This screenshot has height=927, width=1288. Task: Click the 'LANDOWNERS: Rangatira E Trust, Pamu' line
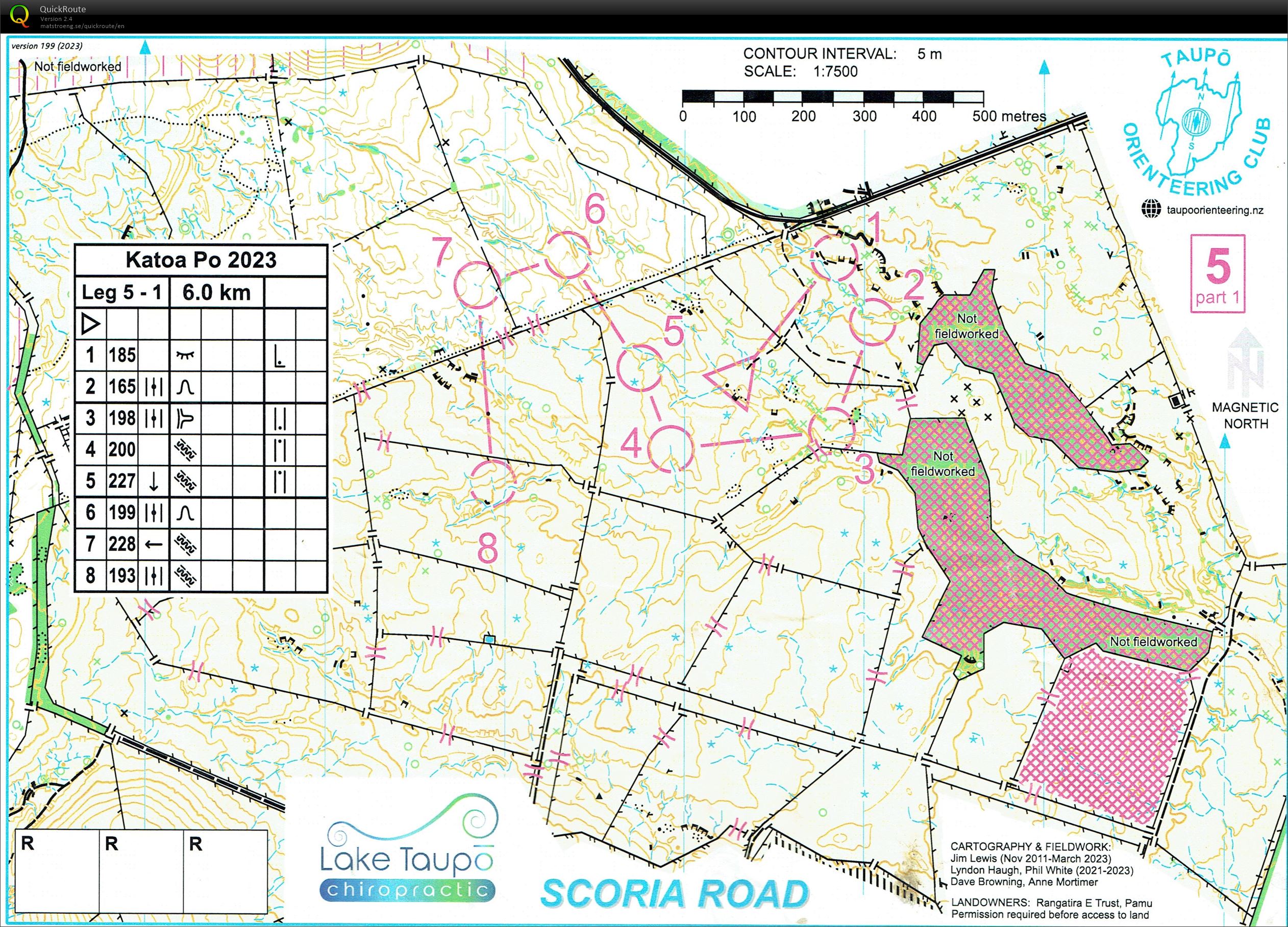point(1052,903)
